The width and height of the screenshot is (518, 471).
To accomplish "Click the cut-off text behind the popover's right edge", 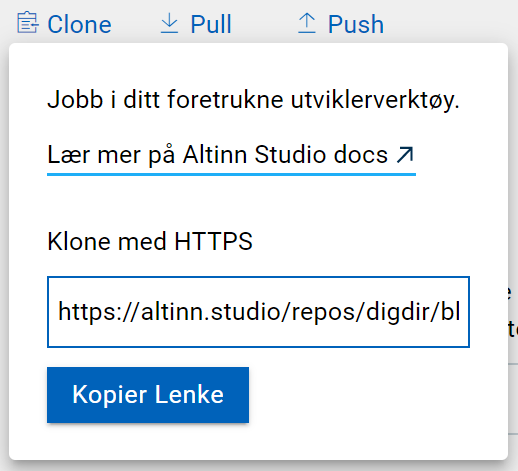I will (513, 312).
